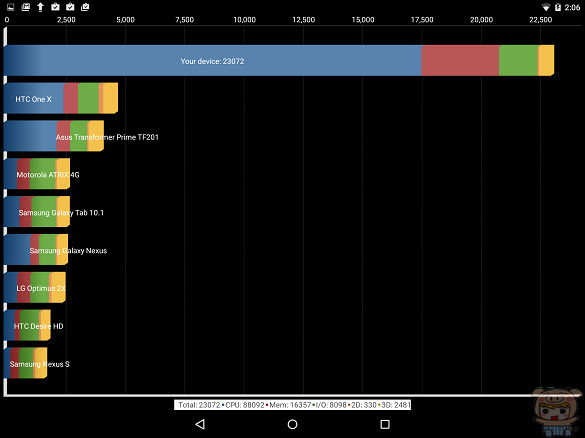Select the red memory segment of Your device bar
Viewport: 585px width, 438px height.
(x=460, y=60)
